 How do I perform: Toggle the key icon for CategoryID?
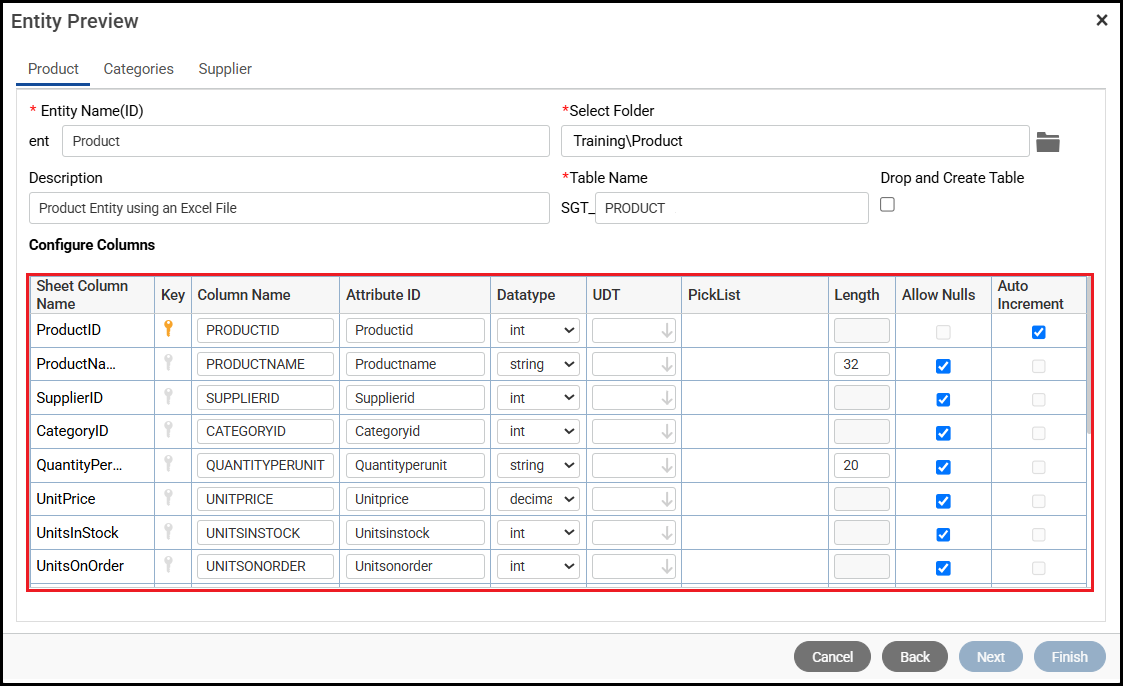pyautogui.click(x=168, y=430)
